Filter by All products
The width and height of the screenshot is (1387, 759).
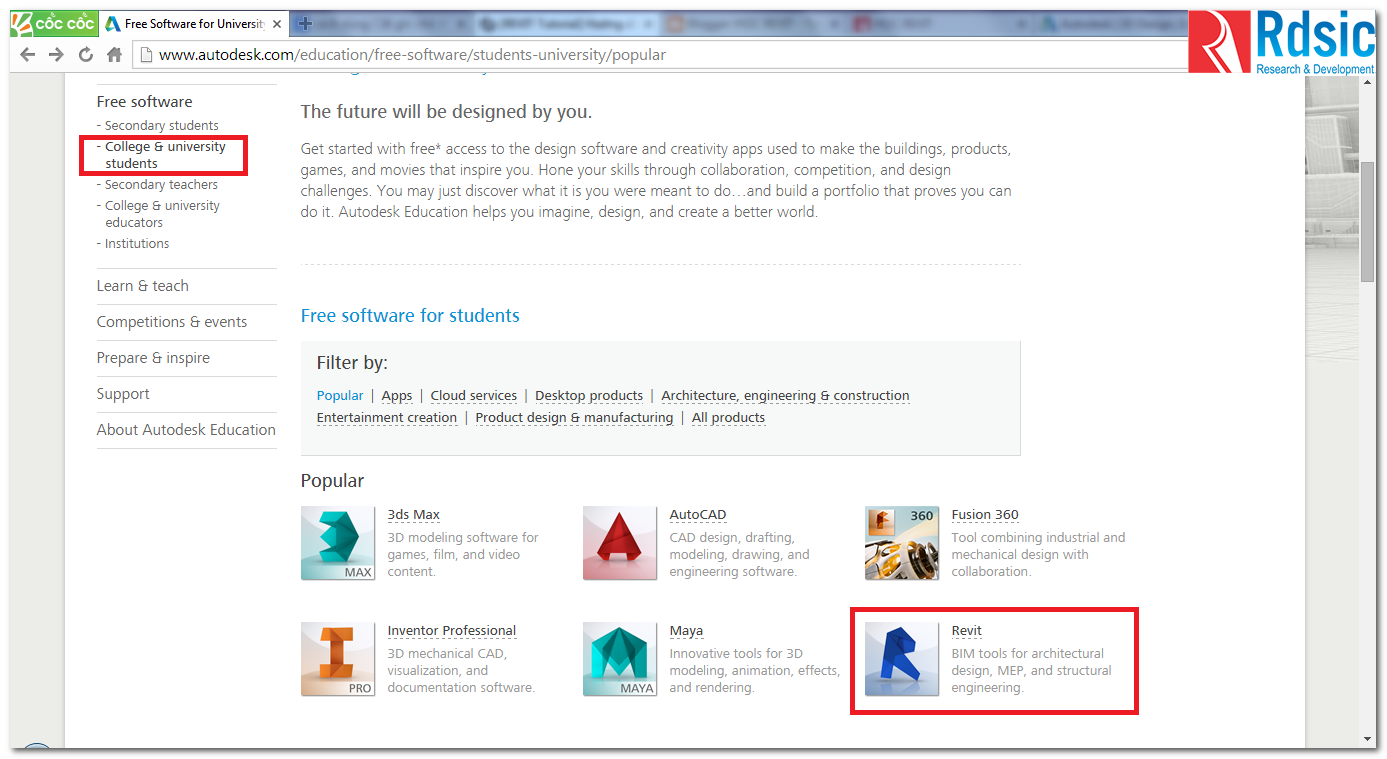728,418
